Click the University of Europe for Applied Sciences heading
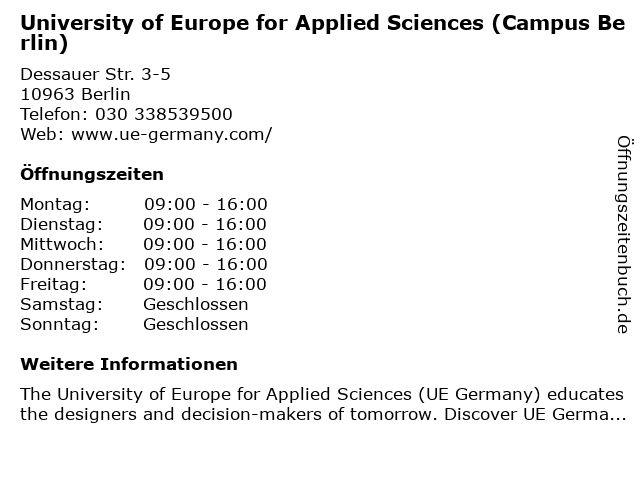The image size is (640, 480). coord(322,33)
